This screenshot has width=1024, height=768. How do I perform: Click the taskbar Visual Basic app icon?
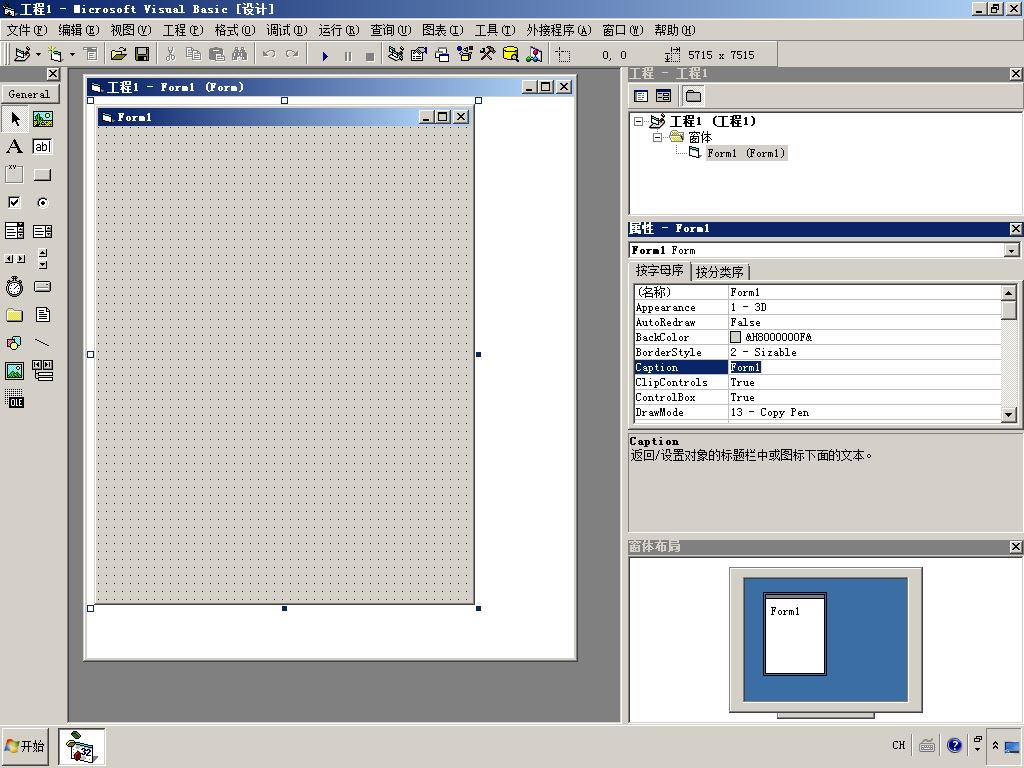click(81, 746)
